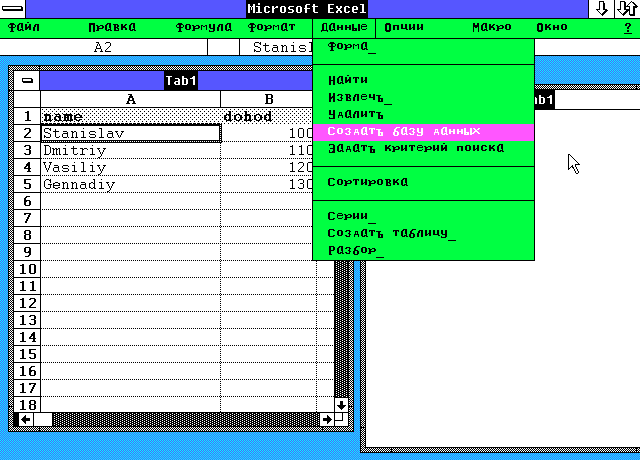The width and height of the screenshot is (640, 460).
Task: Select row 1 header
Action: (27, 116)
